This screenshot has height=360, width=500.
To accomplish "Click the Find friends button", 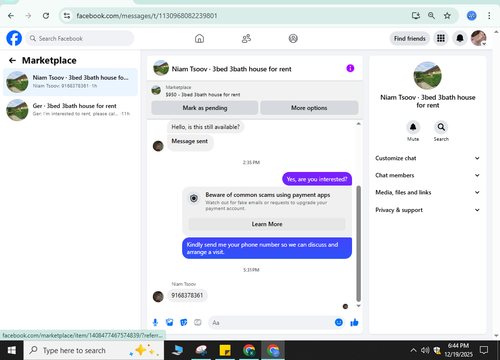I will coord(410,38).
